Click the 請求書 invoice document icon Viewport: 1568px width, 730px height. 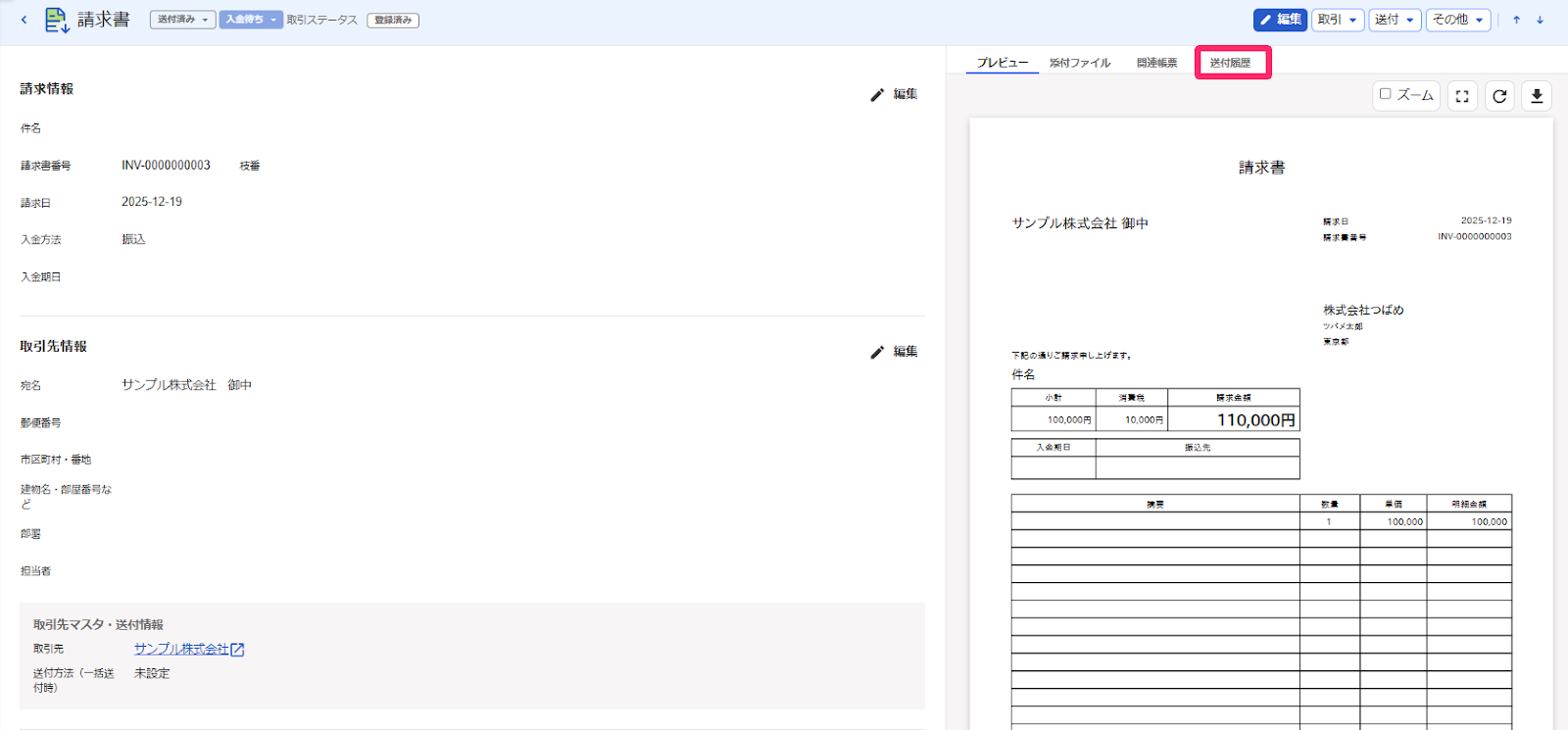point(57,20)
